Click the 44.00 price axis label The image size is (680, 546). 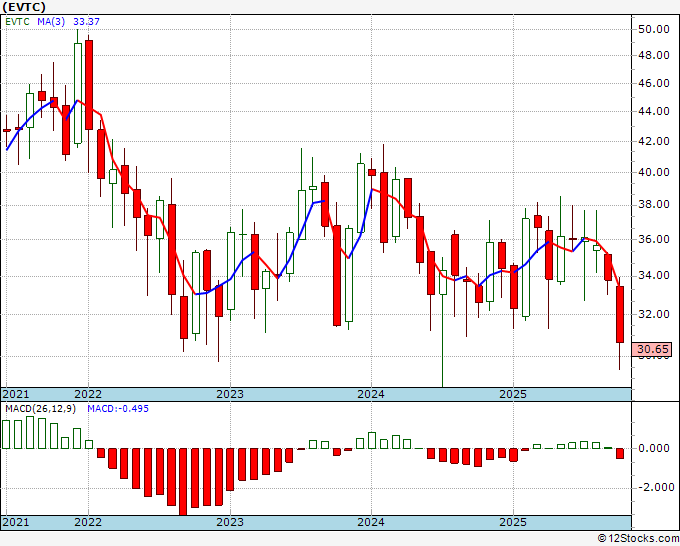pyautogui.click(x=654, y=111)
